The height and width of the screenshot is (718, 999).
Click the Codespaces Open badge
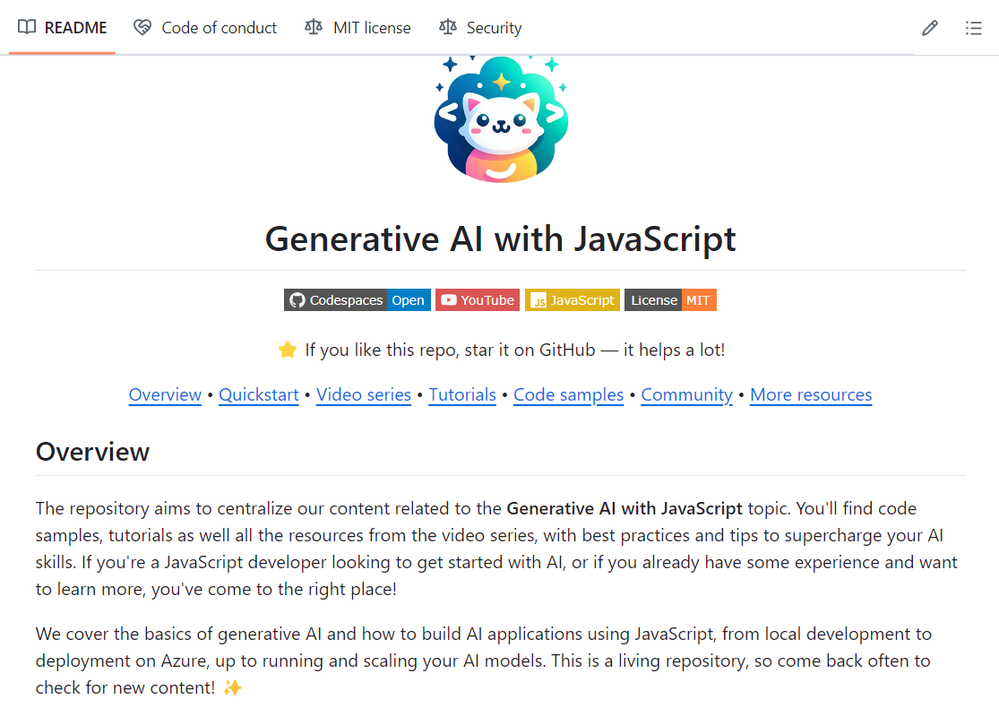(357, 300)
